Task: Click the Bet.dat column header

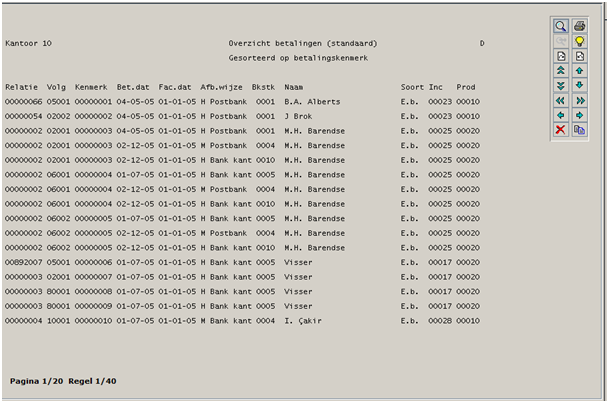Action: [132, 87]
